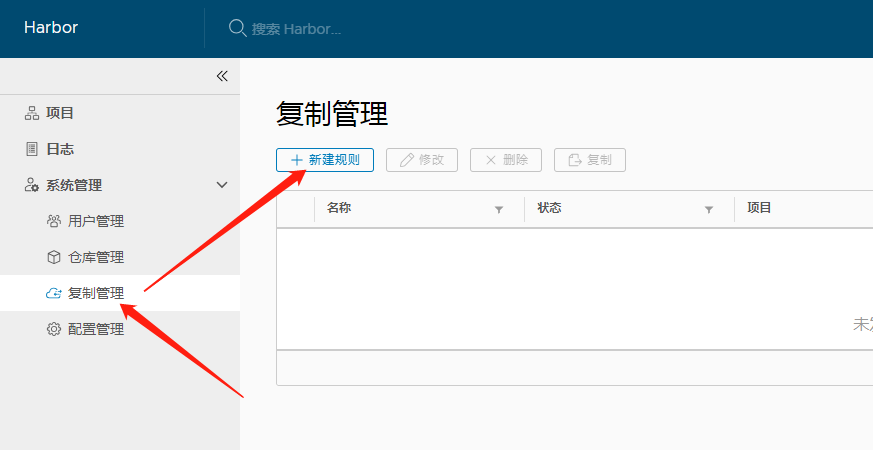Open 项目 in the sidebar
The width and height of the screenshot is (873, 450).
(60, 113)
